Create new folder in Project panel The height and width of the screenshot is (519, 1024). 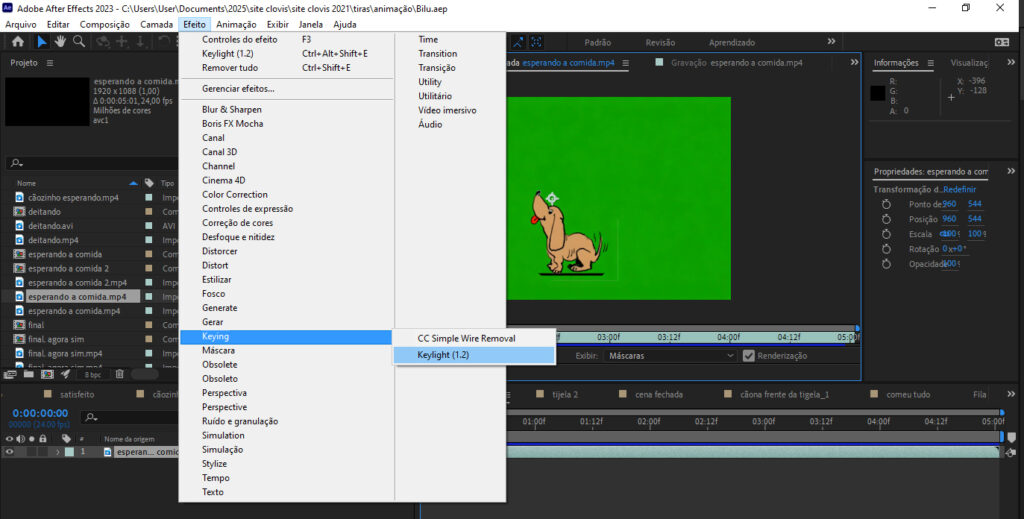[30, 374]
